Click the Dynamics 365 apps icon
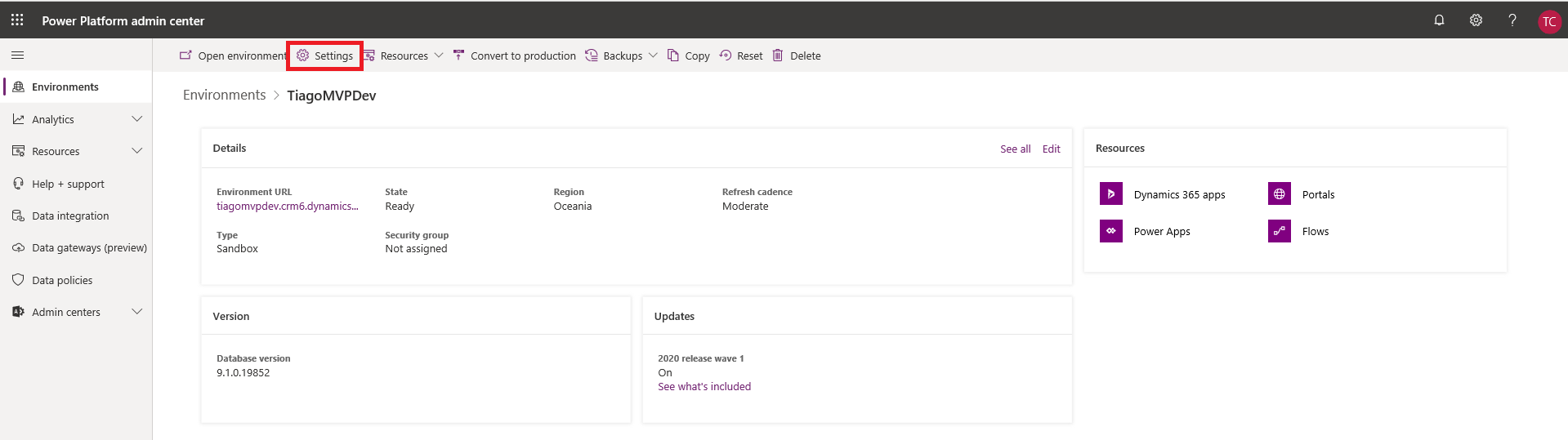The width and height of the screenshot is (1568, 440). (1110, 194)
